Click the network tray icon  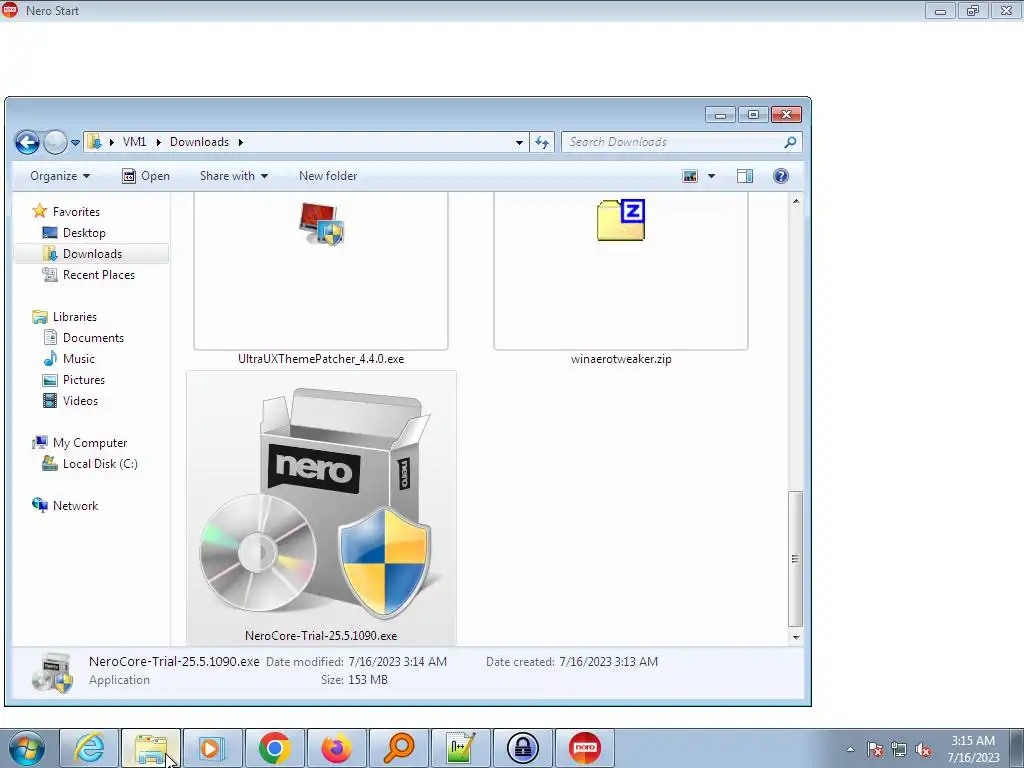(899, 749)
